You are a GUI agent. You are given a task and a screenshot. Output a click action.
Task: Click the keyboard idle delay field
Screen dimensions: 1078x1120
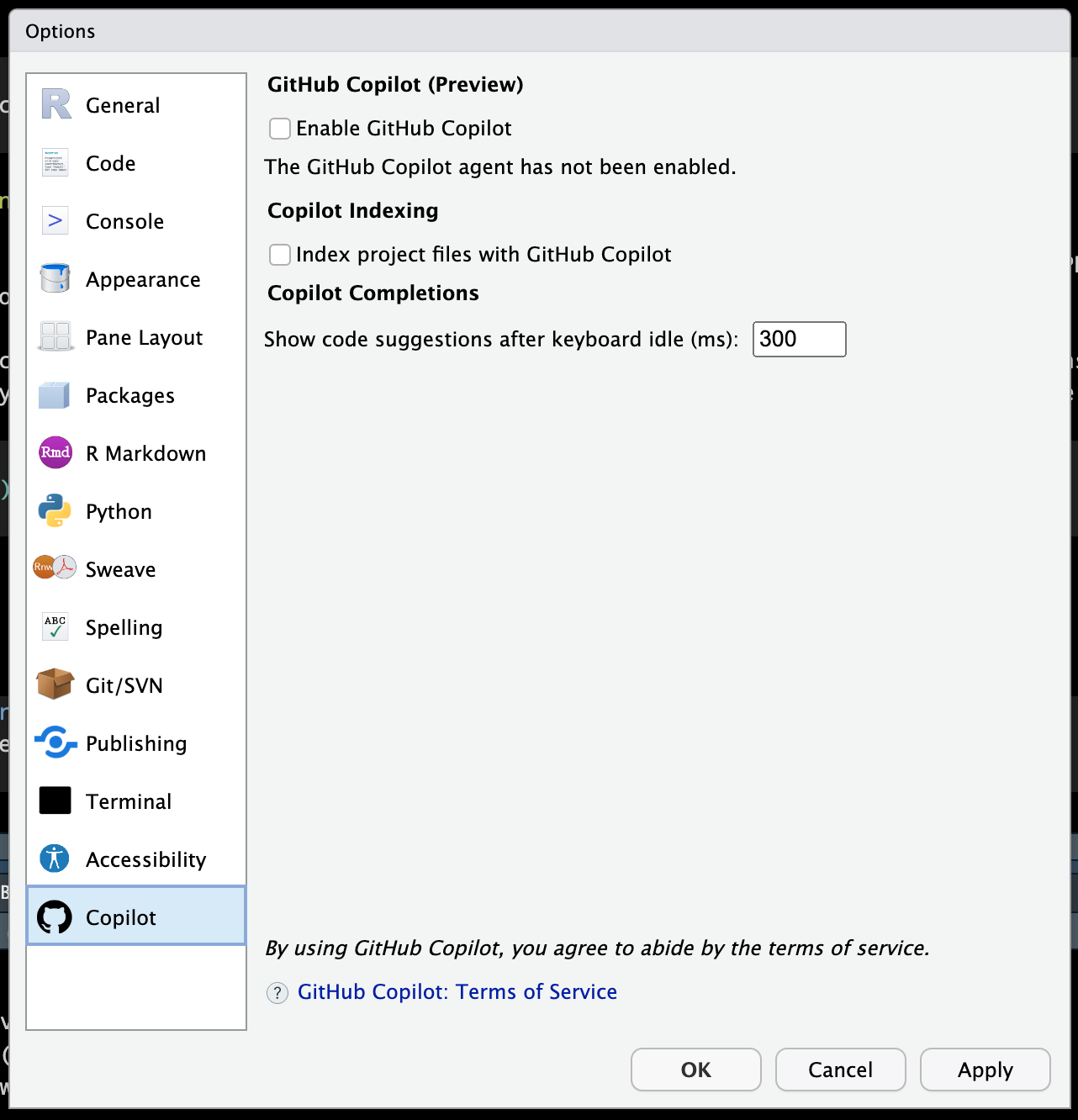pyautogui.click(x=798, y=339)
